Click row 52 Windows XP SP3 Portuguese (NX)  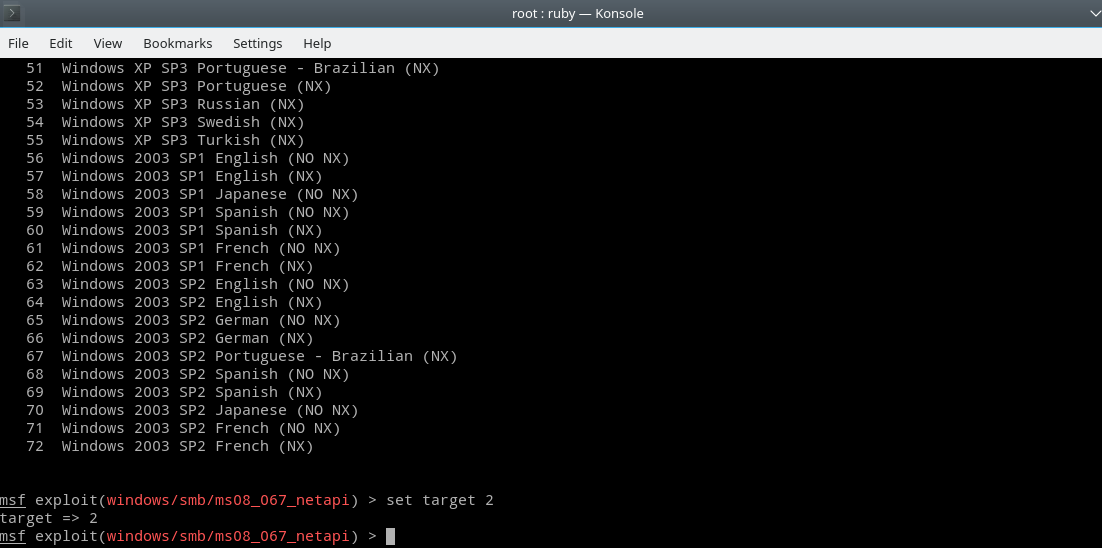(179, 86)
